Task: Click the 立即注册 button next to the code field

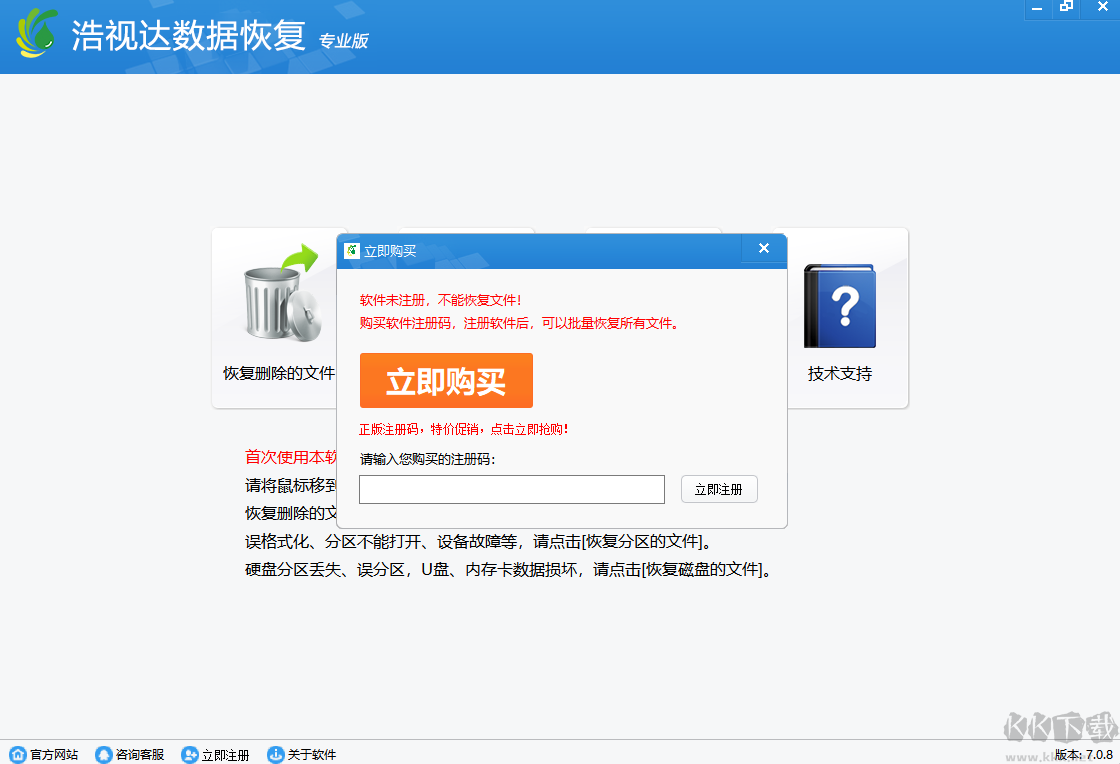Action: pyautogui.click(x=719, y=489)
